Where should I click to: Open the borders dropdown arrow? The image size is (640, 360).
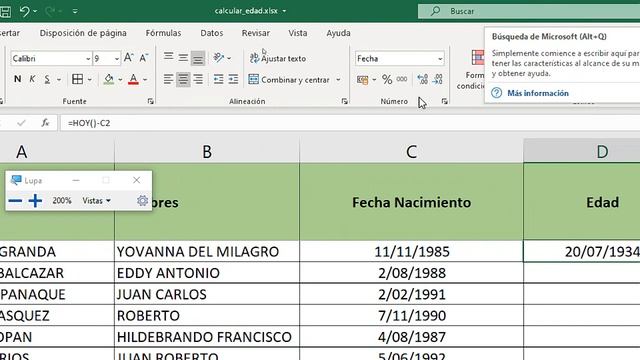(90, 80)
